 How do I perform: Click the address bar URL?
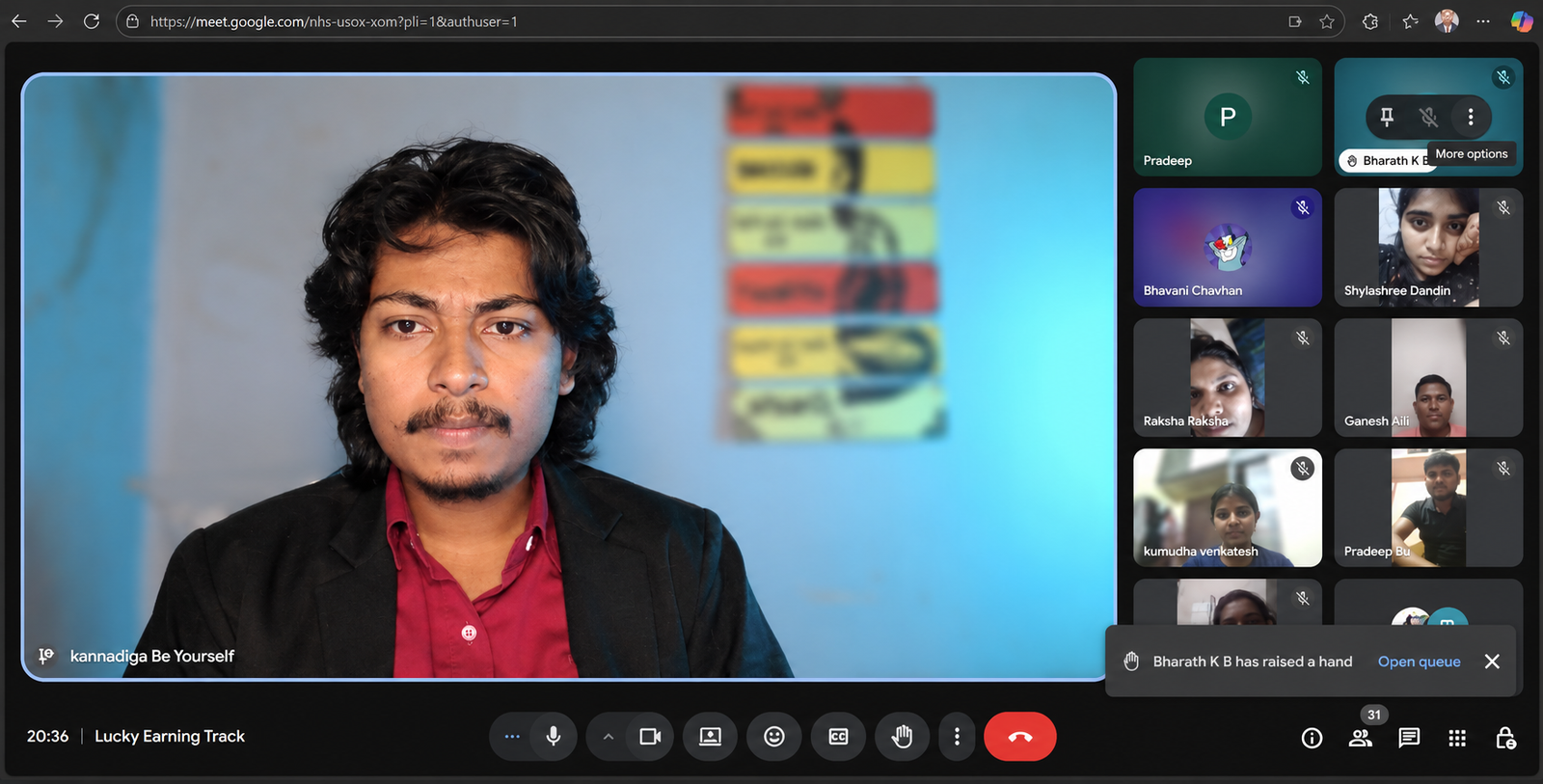[334, 21]
